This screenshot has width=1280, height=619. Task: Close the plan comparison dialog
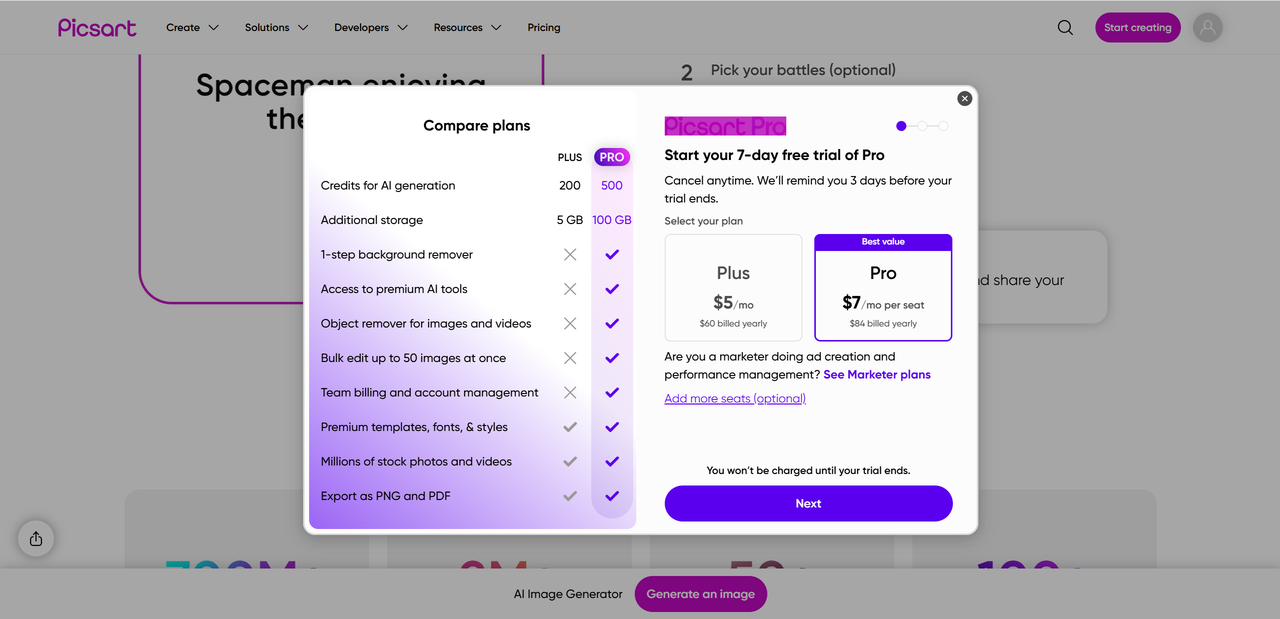point(964,98)
